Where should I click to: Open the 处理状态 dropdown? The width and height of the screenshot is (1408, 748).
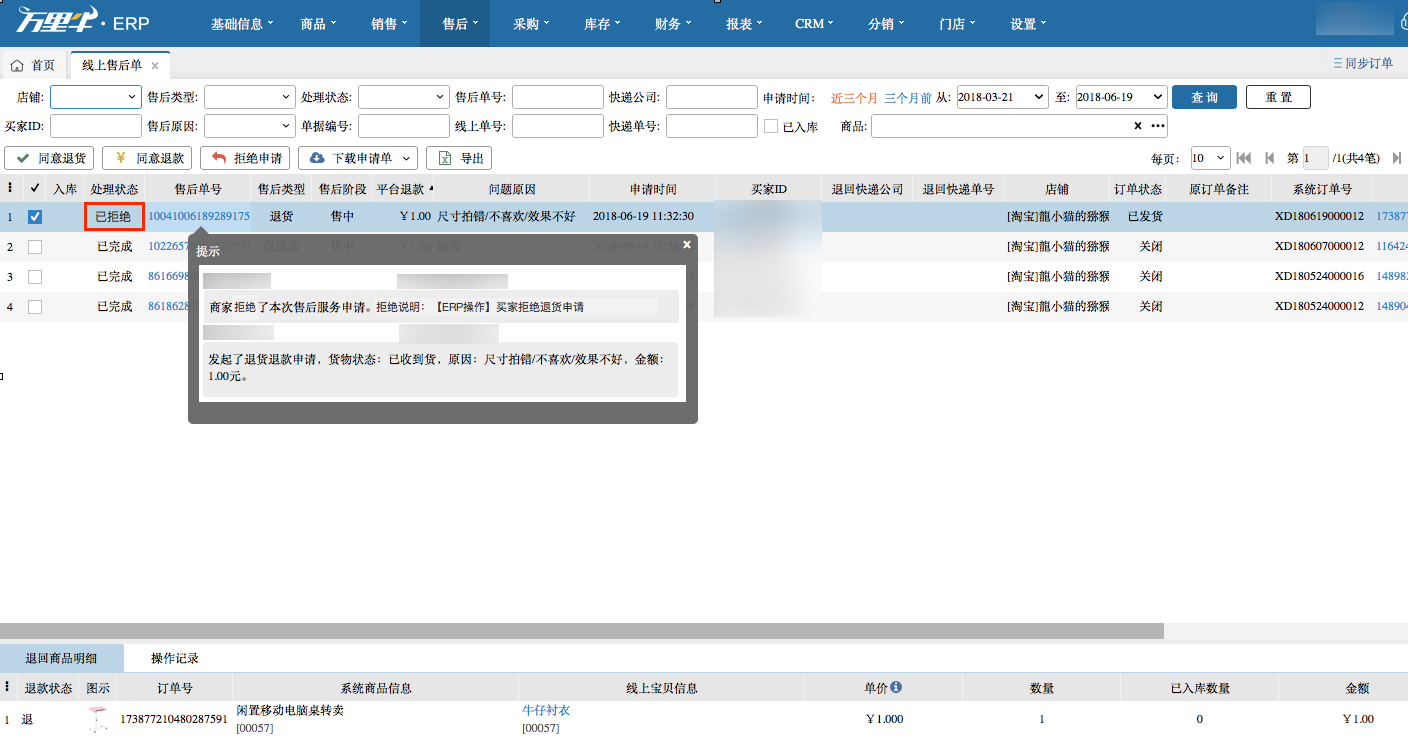(403, 97)
